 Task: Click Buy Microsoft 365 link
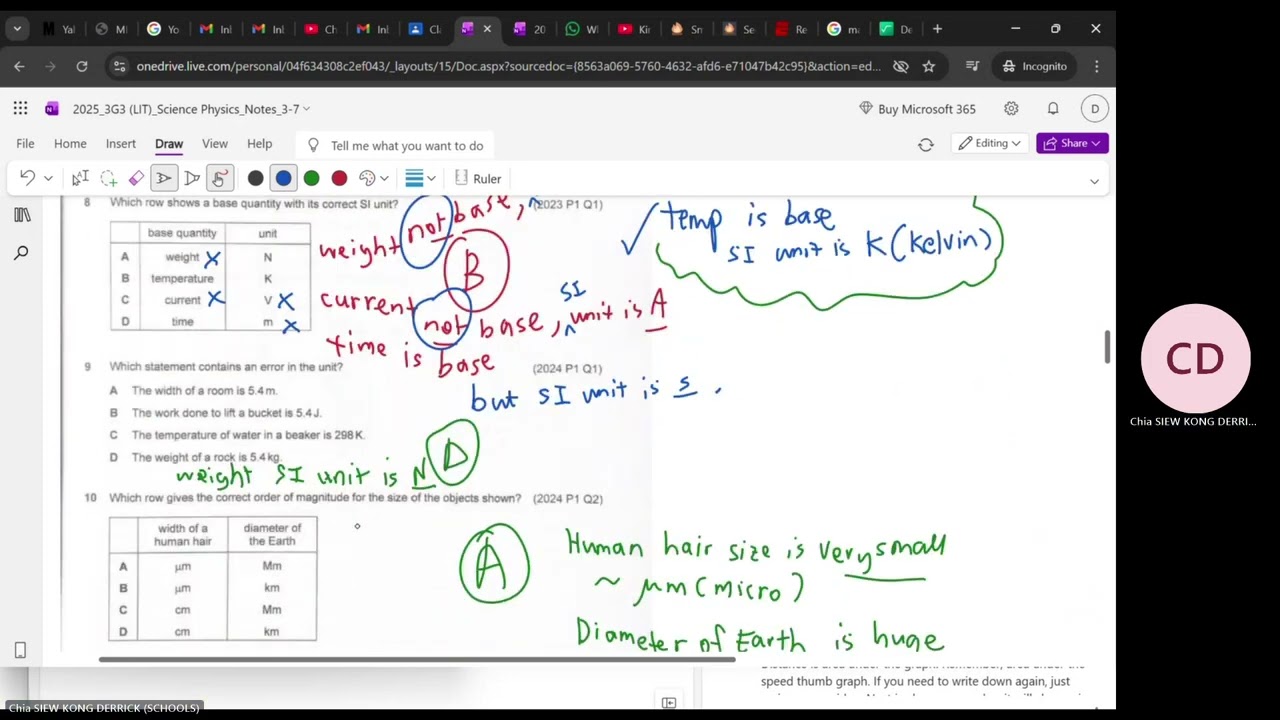point(917,109)
